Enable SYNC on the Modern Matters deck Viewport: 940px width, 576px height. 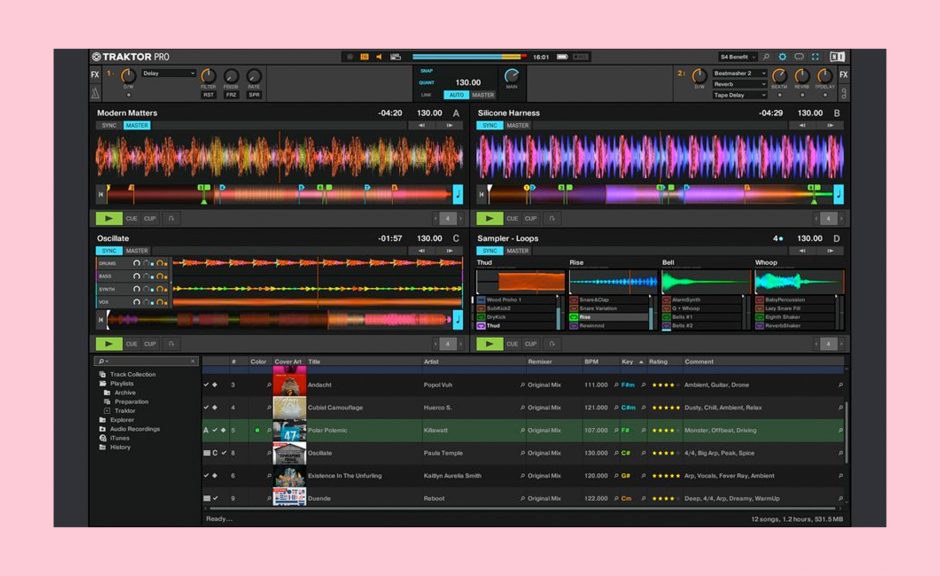107,125
